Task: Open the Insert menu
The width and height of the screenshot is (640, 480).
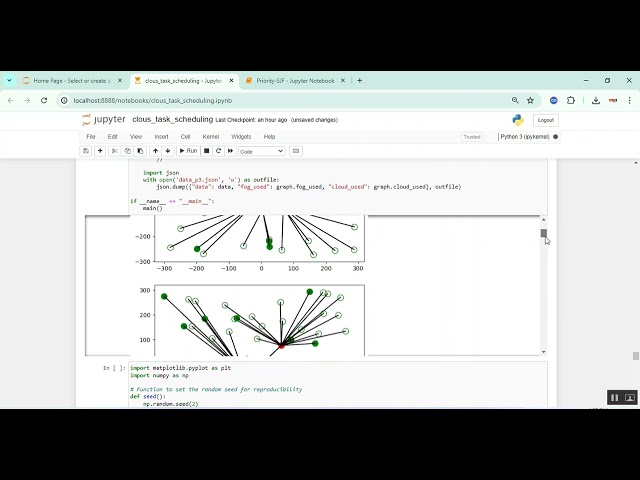Action: click(x=161, y=137)
